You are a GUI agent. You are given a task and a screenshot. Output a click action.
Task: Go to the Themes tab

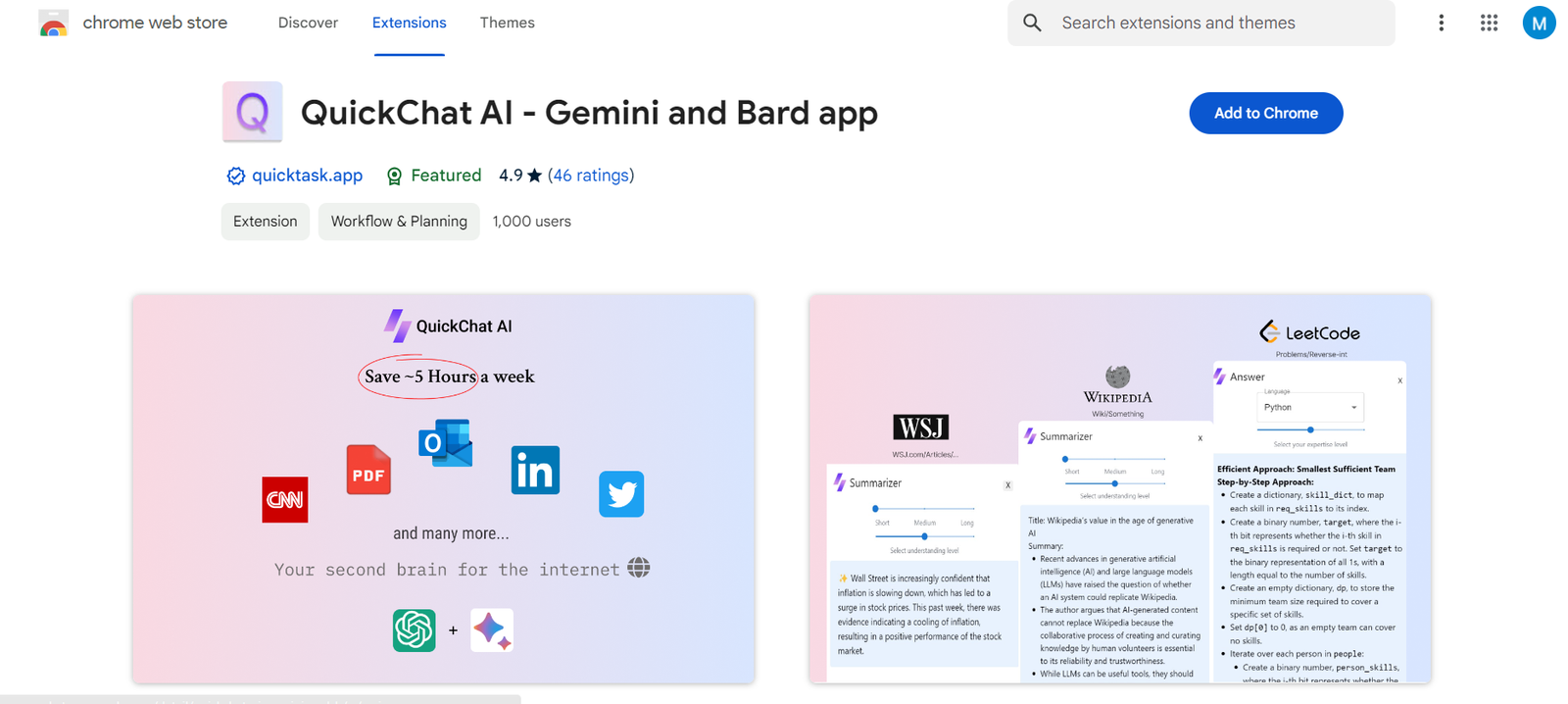(x=507, y=23)
